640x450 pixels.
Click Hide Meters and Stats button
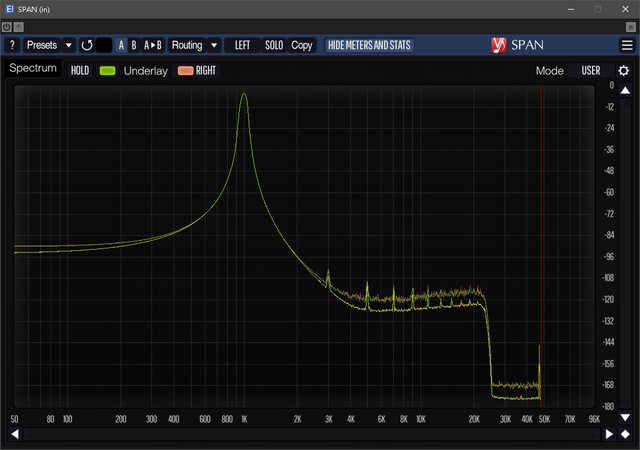coord(369,45)
